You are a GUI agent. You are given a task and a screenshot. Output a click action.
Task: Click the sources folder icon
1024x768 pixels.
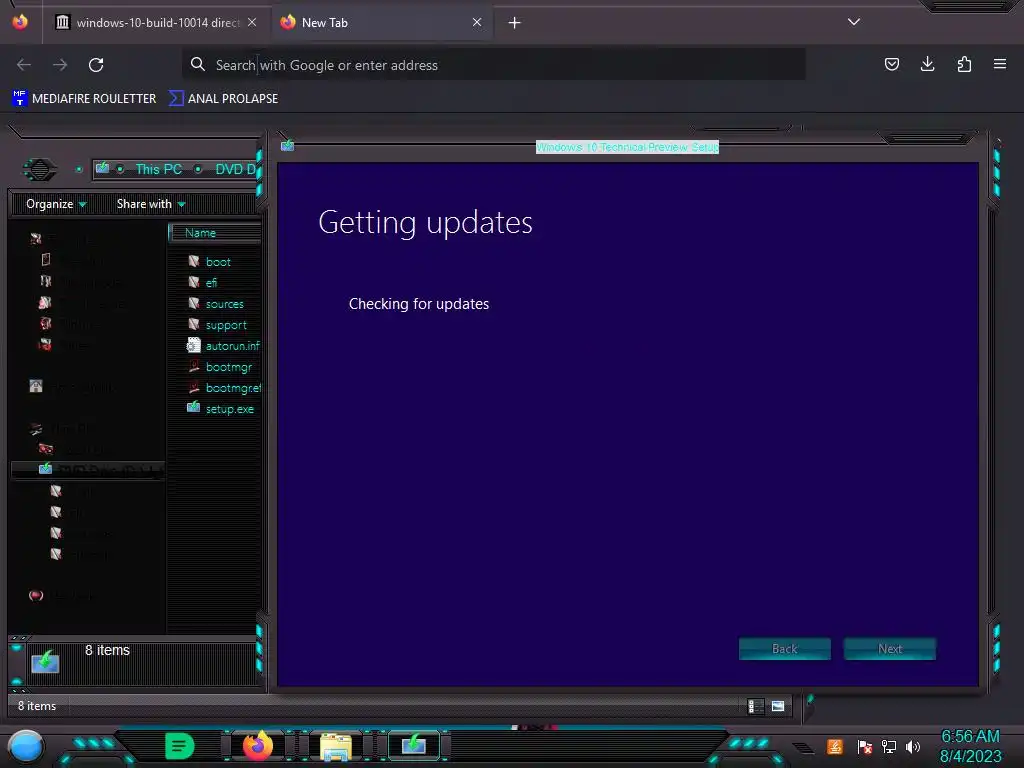[x=193, y=303]
